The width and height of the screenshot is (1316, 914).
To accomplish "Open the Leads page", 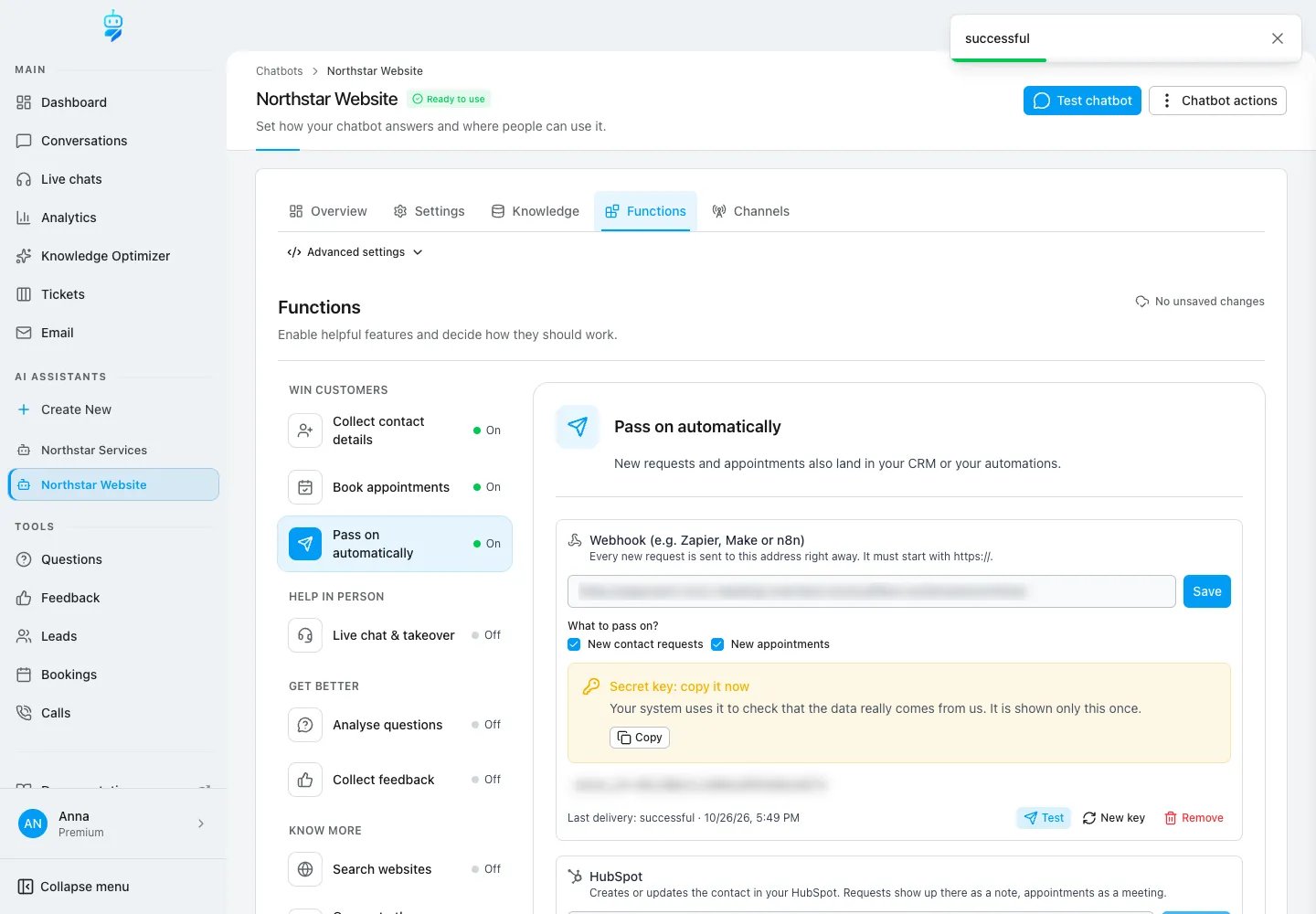I will [x=113, y=636].
